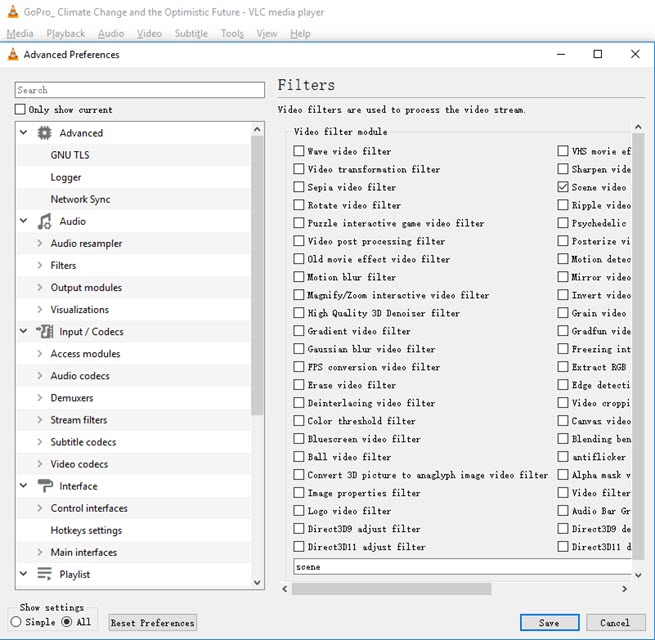
Task: Check the antiflicker filter checkbox
Action: tap(563, 457)
